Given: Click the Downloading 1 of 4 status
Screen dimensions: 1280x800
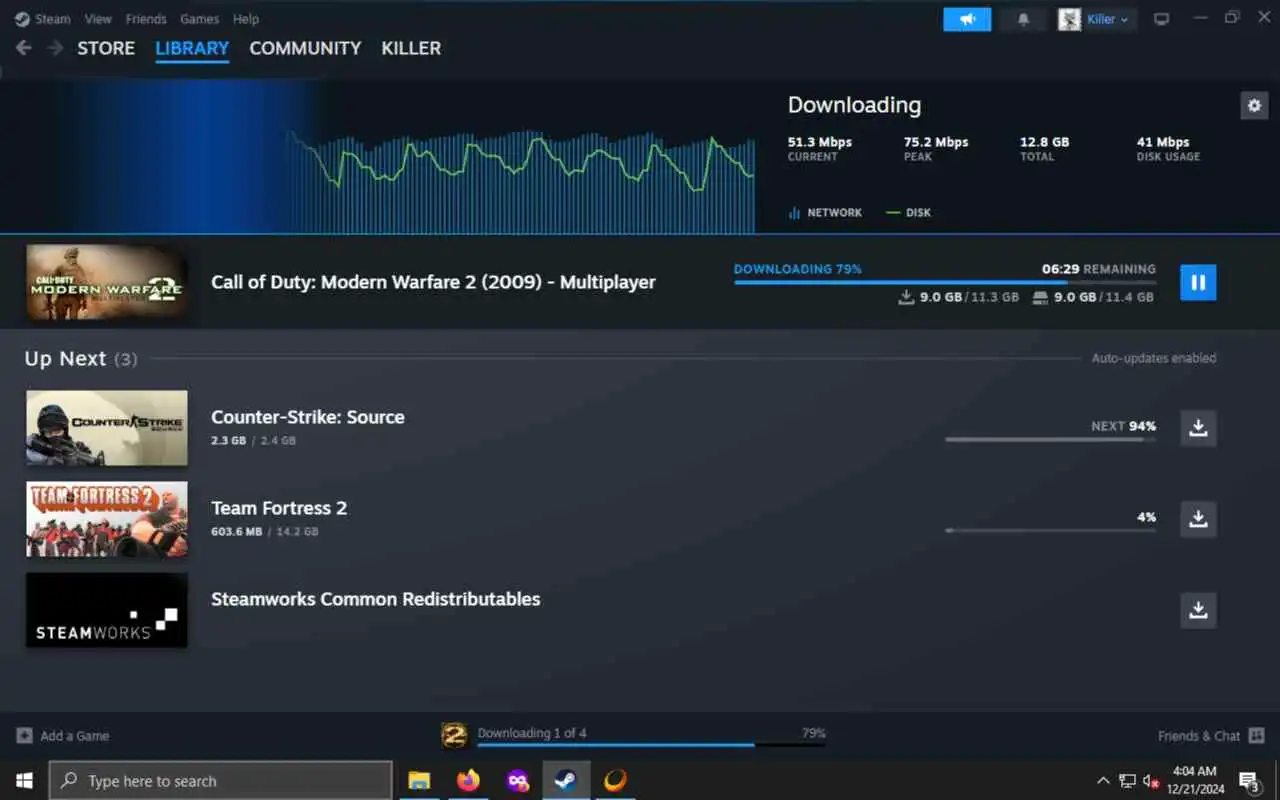Looking at the screenshot, I should 532,733.
